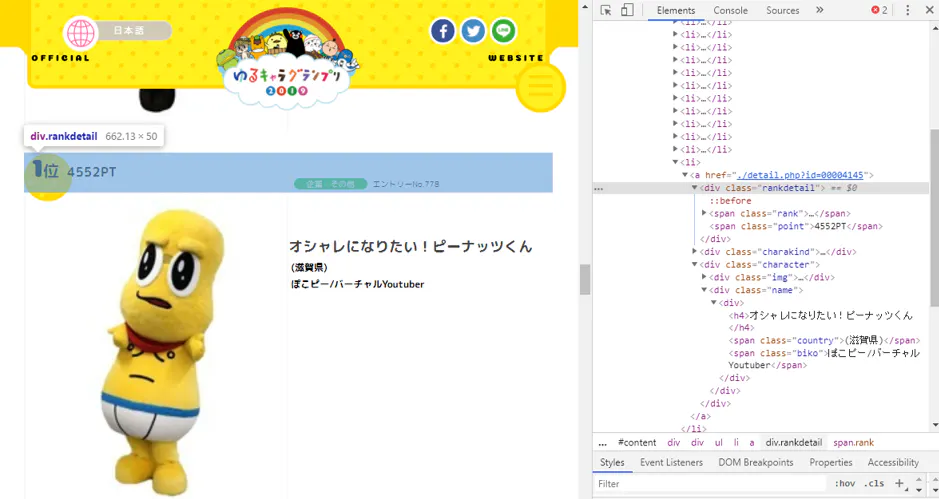Close the DevTools panel
This screenshot has width=939, height=499.
coord(929,10)
